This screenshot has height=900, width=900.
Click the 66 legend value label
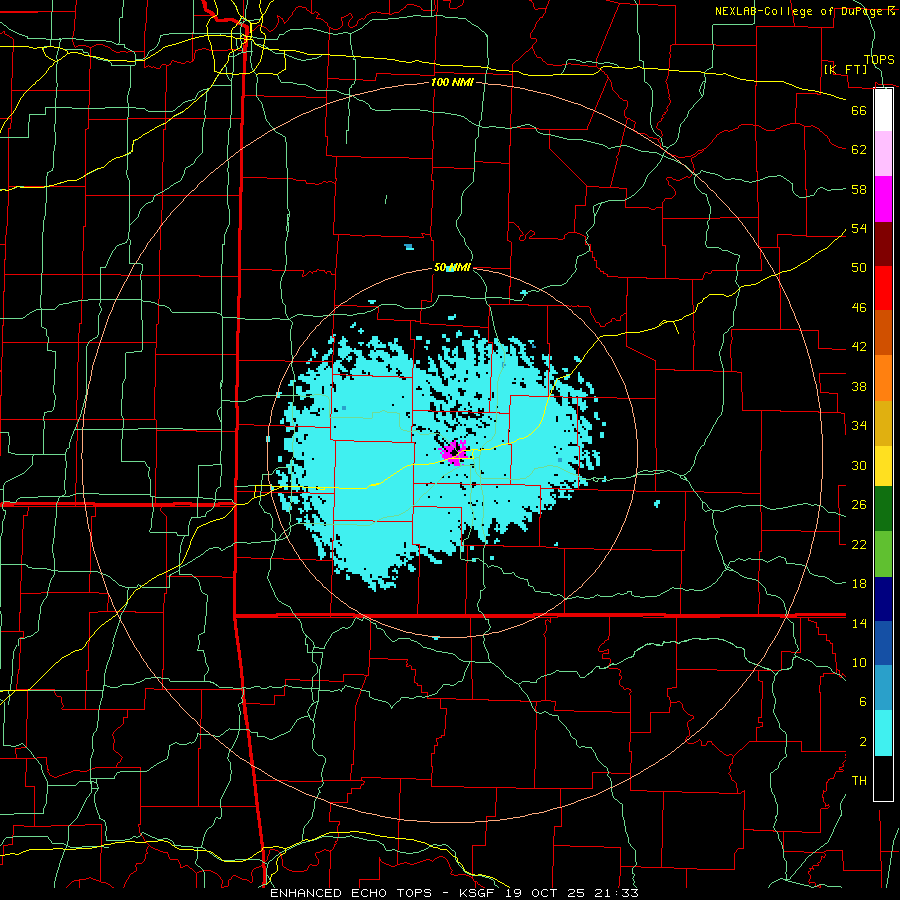click(859, 110)
